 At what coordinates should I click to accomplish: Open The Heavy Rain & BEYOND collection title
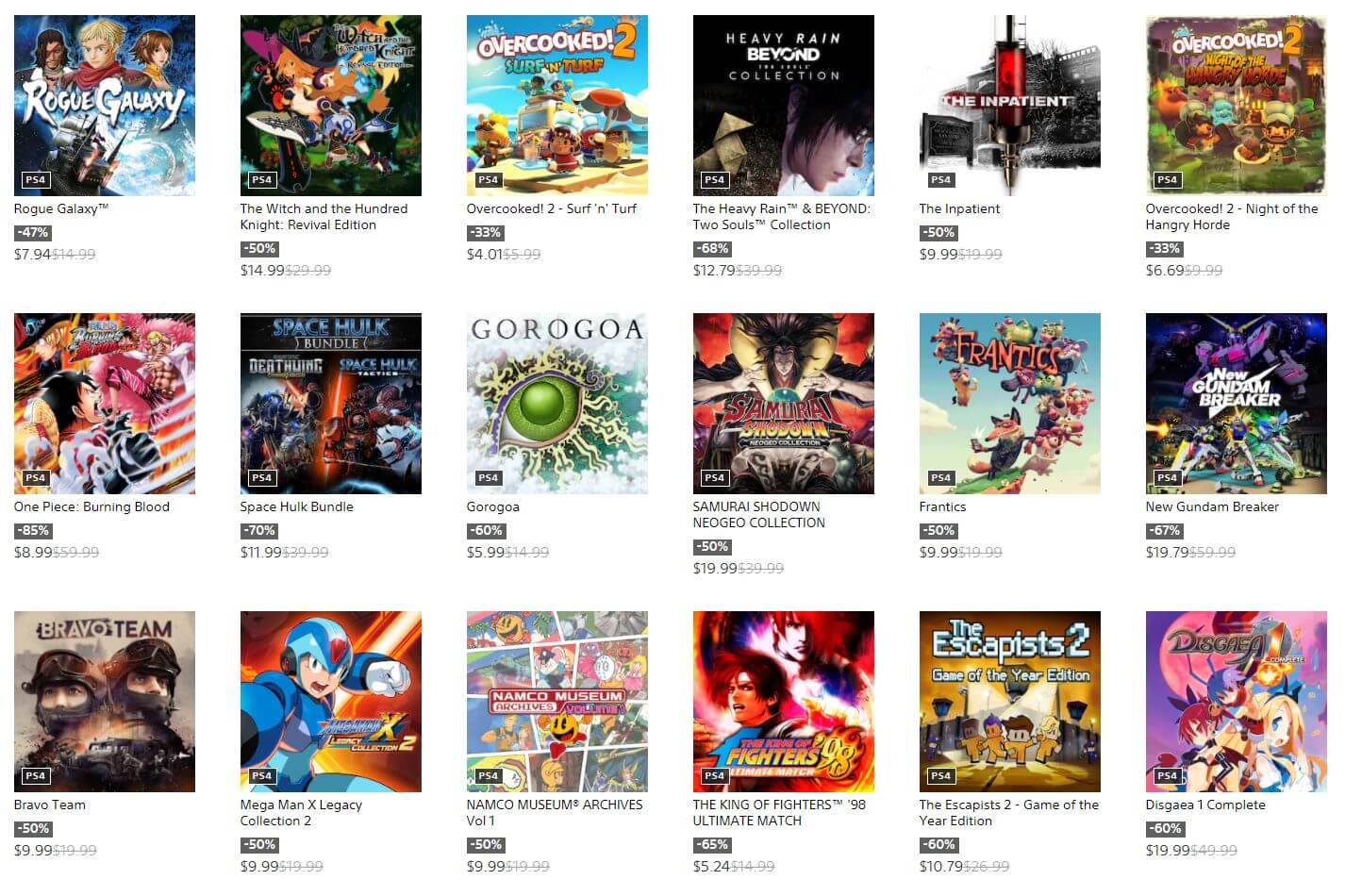point(781,217)
